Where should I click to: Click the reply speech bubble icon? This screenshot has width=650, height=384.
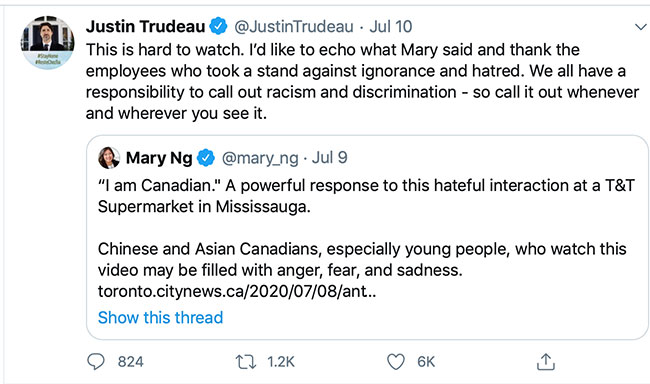point(96,362)
